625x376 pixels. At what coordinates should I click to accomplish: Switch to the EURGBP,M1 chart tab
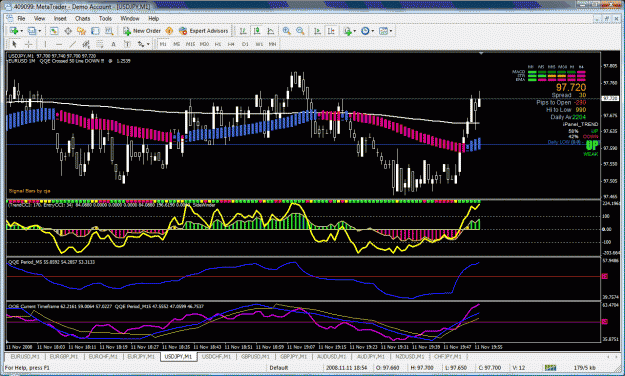[x=63, y=356]
